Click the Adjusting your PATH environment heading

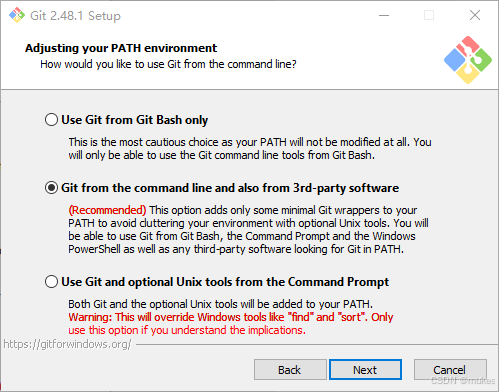pos(121,48)
